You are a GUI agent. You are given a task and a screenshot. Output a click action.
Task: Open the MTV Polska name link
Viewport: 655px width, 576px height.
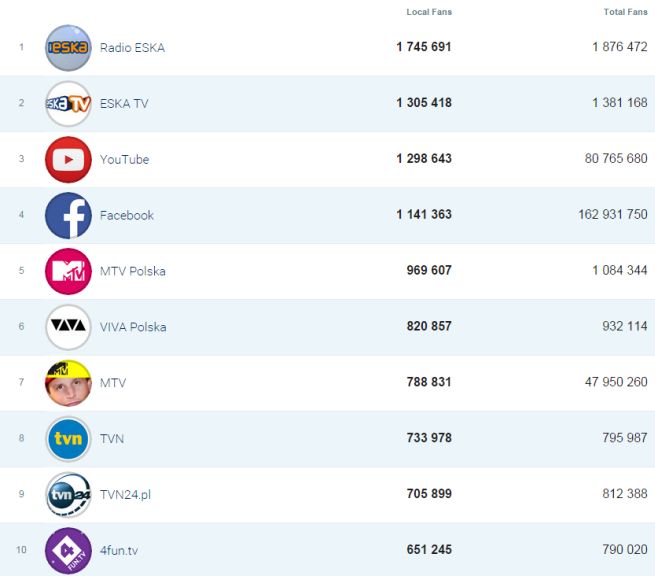[133, 271]
